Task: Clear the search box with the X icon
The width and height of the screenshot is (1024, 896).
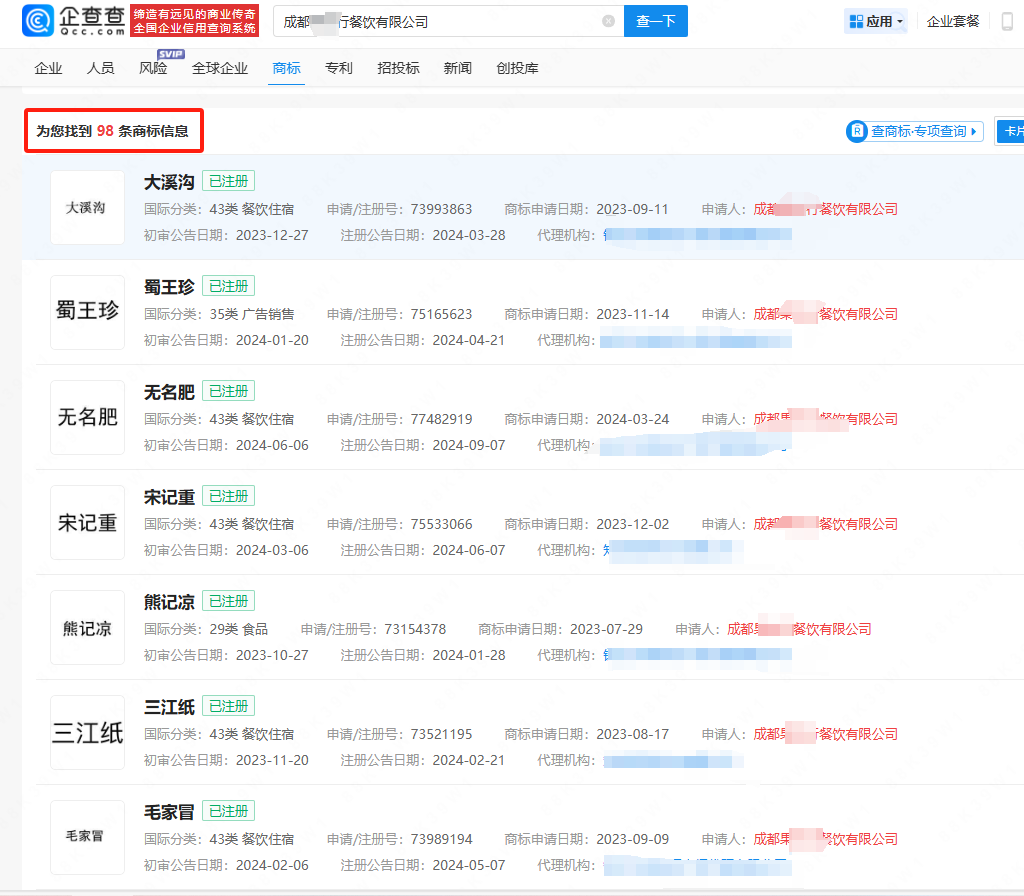Action: pos(608,21)
